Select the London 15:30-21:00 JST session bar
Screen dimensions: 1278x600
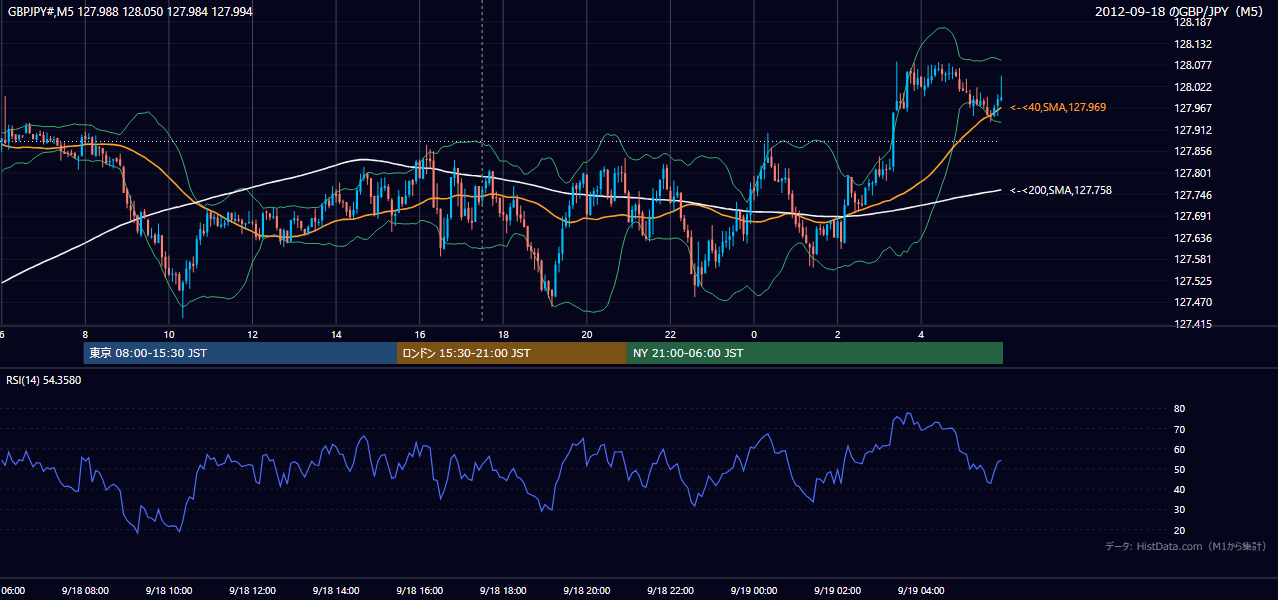click(511, 353)
